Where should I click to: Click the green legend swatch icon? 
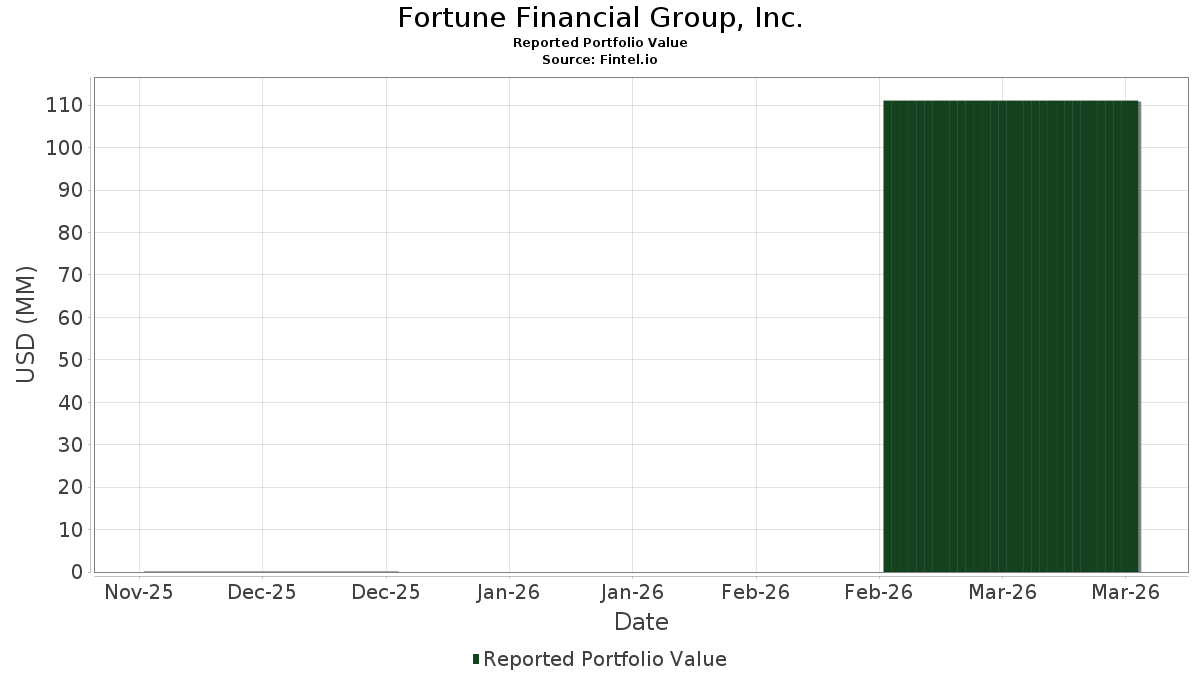click(x=476, y=659)
